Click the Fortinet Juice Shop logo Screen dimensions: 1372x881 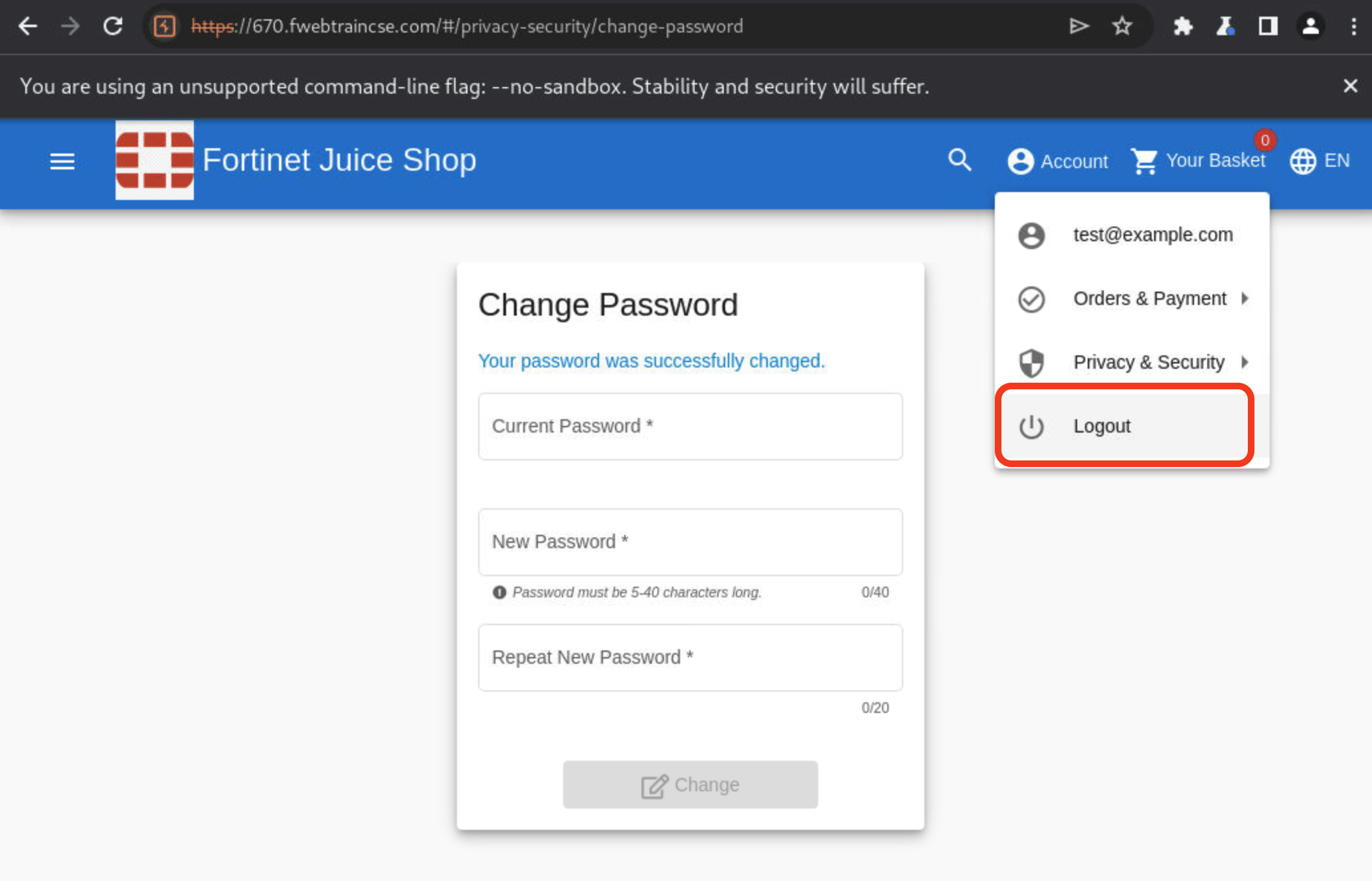click(x=155, y=160)
